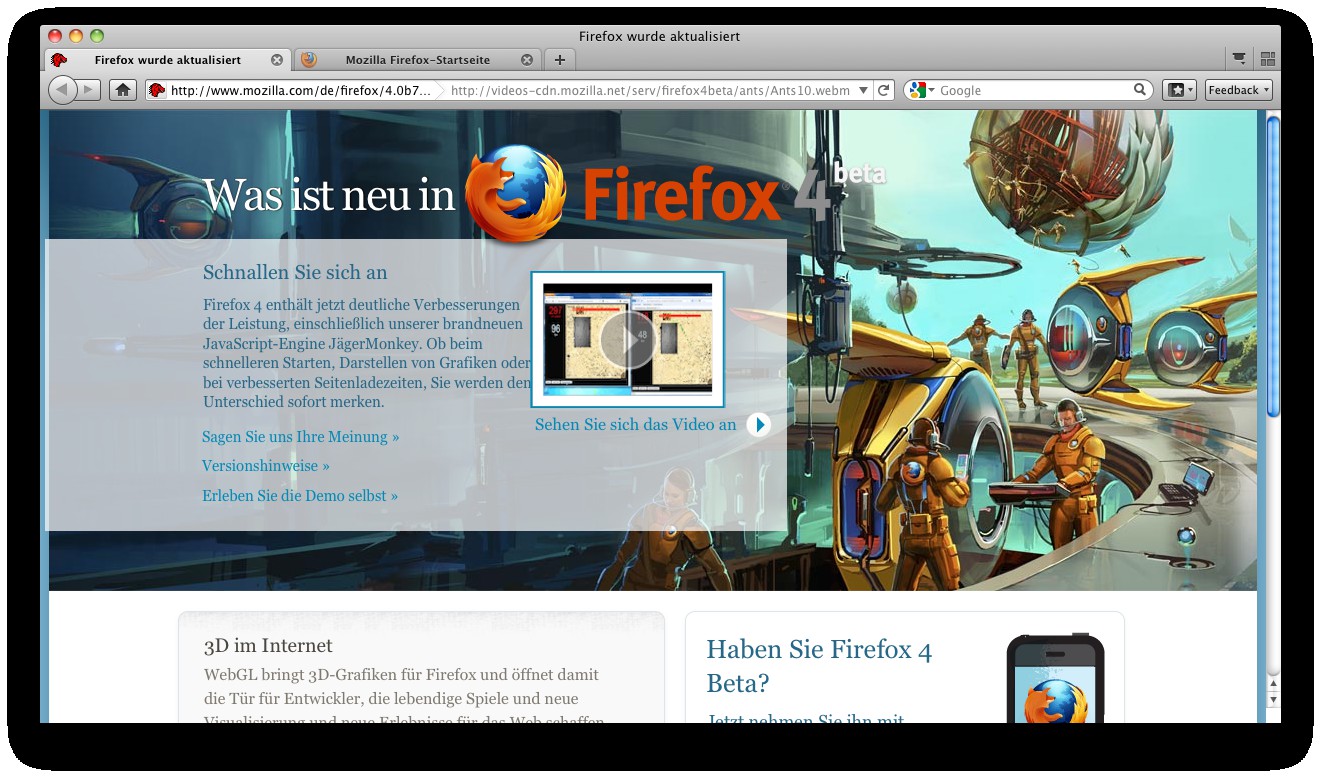Play the JägerMonkey demo video thumbnail
The height and width of the screenshot is (778, 1321).
pyautogui.click(x=627, y=339)
